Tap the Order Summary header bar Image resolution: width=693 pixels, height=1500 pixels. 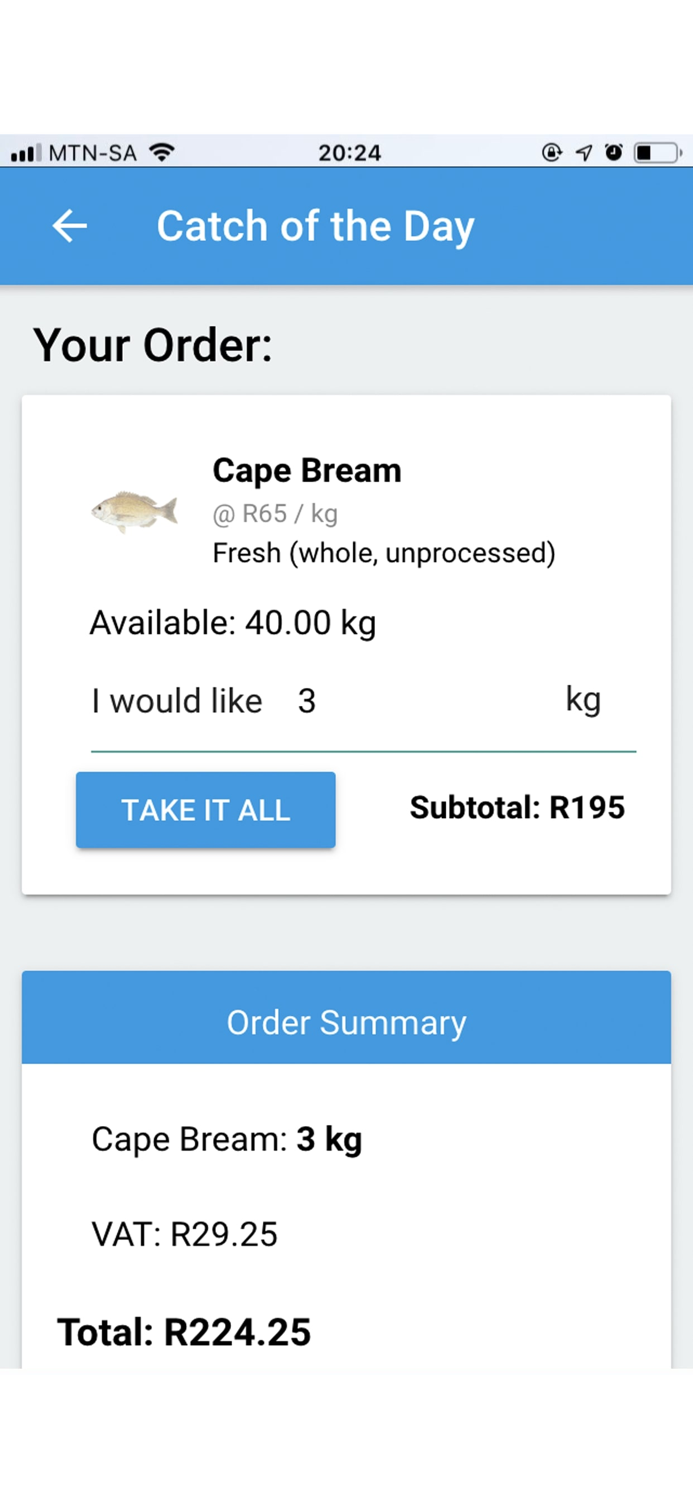tap(346, 1023)
